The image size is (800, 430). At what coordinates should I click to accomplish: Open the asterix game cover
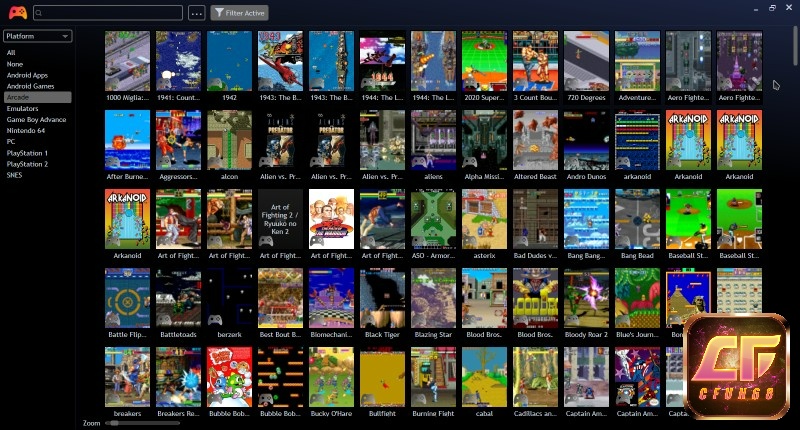[484, 219]
